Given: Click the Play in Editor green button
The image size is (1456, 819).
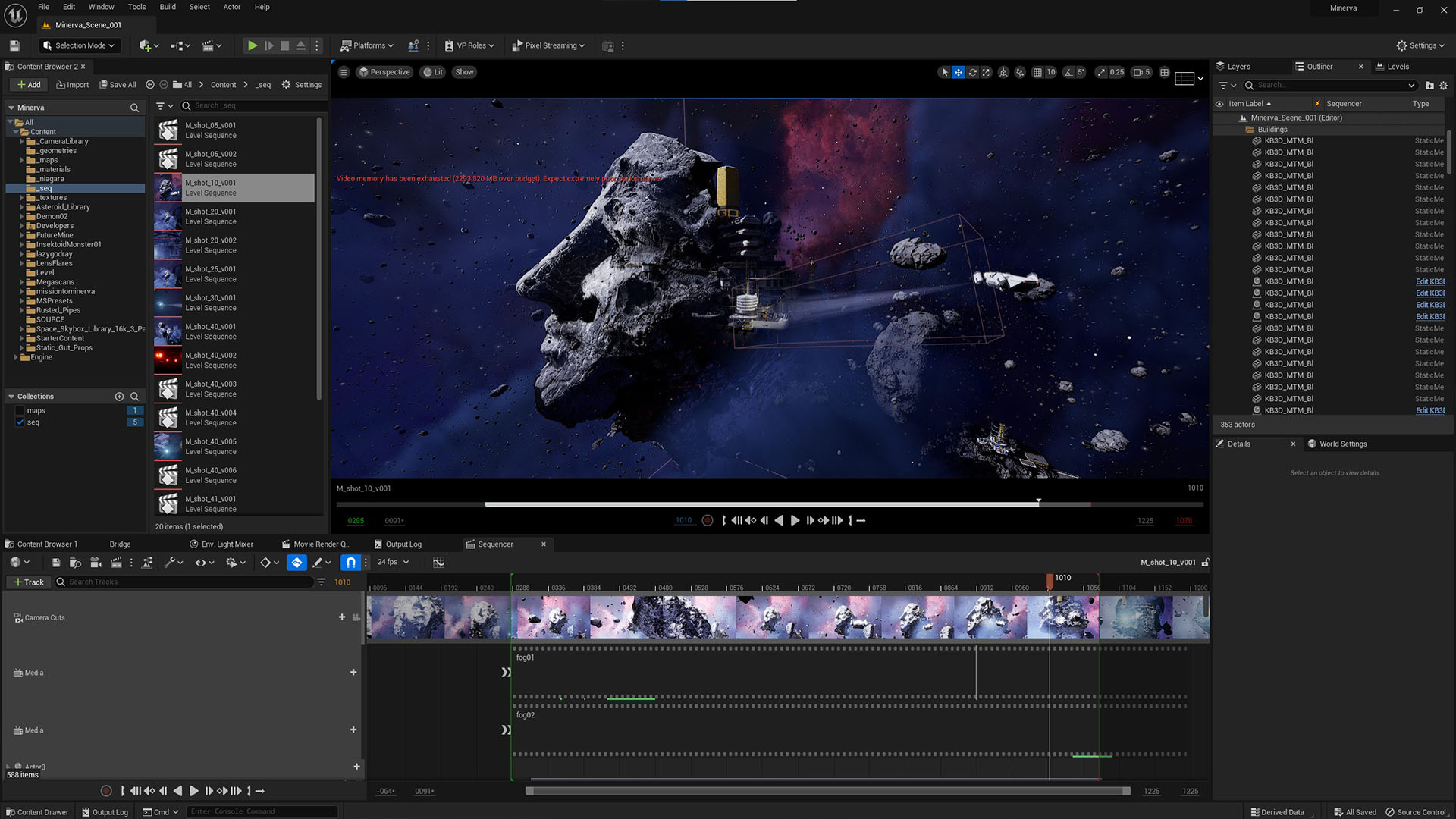Looking at the screenshot, I should [252, 45].
